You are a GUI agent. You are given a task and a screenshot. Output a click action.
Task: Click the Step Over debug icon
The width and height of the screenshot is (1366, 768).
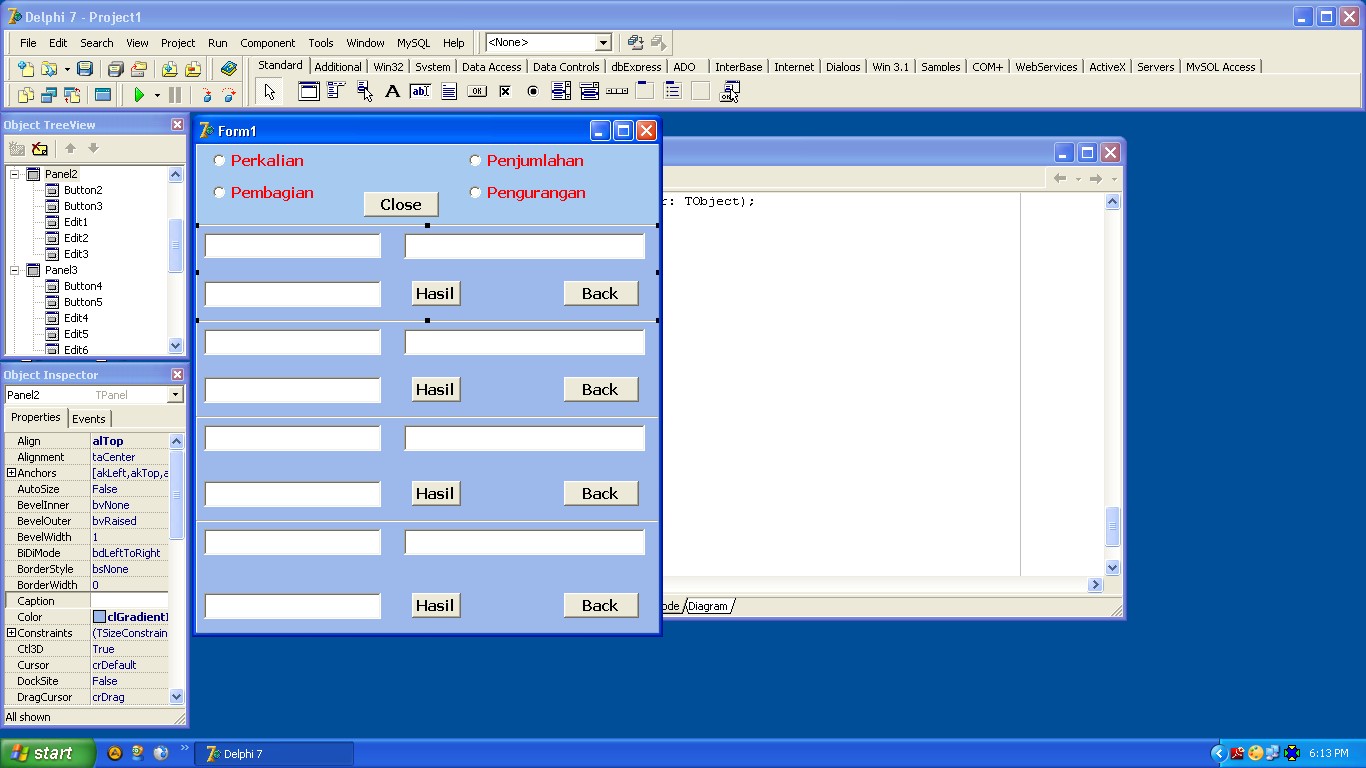229,95
